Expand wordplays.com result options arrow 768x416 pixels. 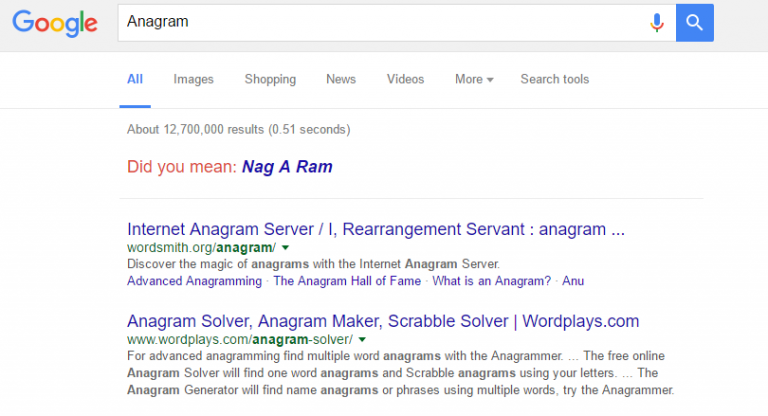[x=362, y=340]
